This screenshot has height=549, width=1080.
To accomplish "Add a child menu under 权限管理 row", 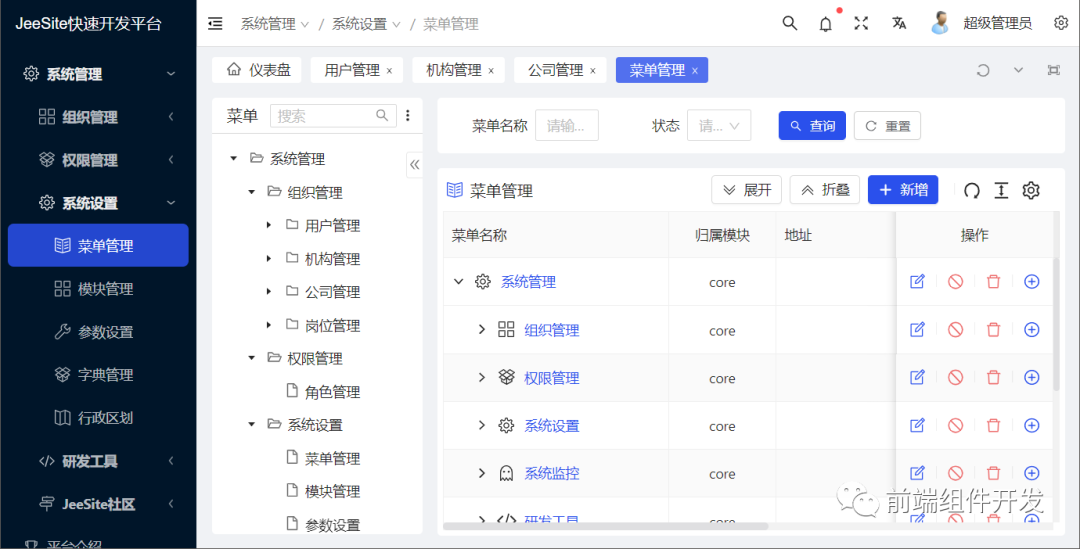I will click(1031, 377).
